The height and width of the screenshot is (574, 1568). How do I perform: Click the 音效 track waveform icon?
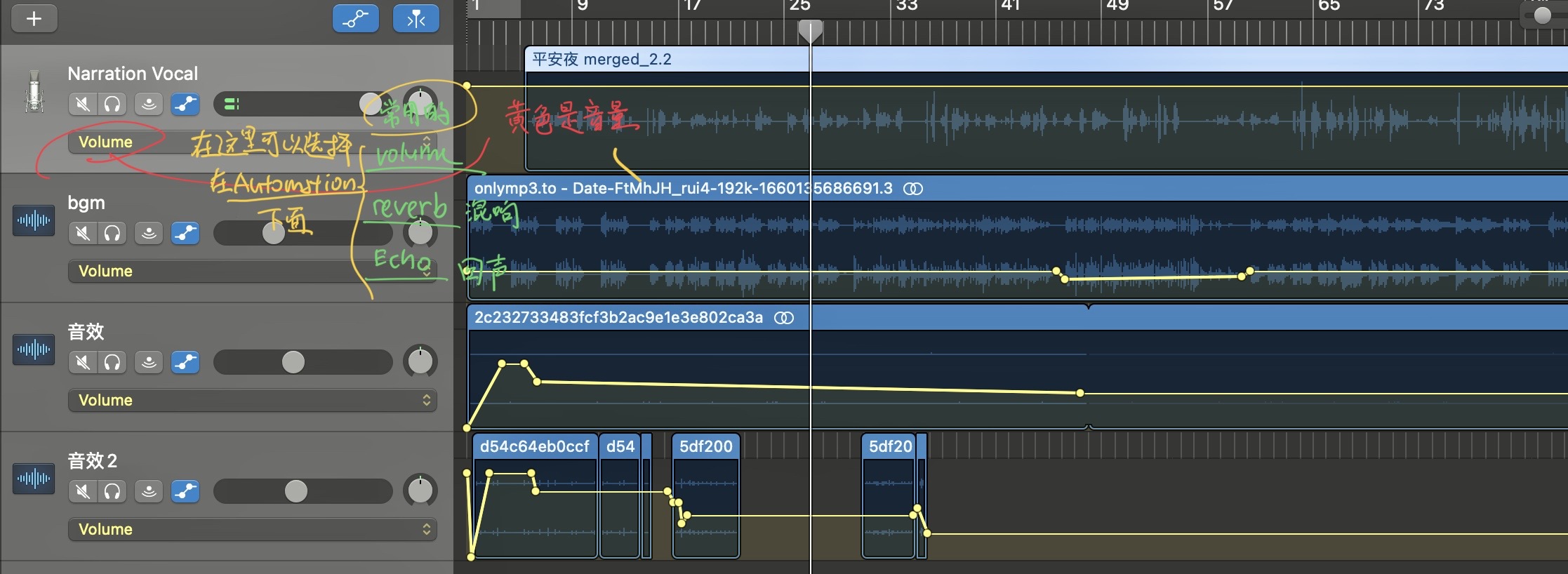[x=34, y=349]
